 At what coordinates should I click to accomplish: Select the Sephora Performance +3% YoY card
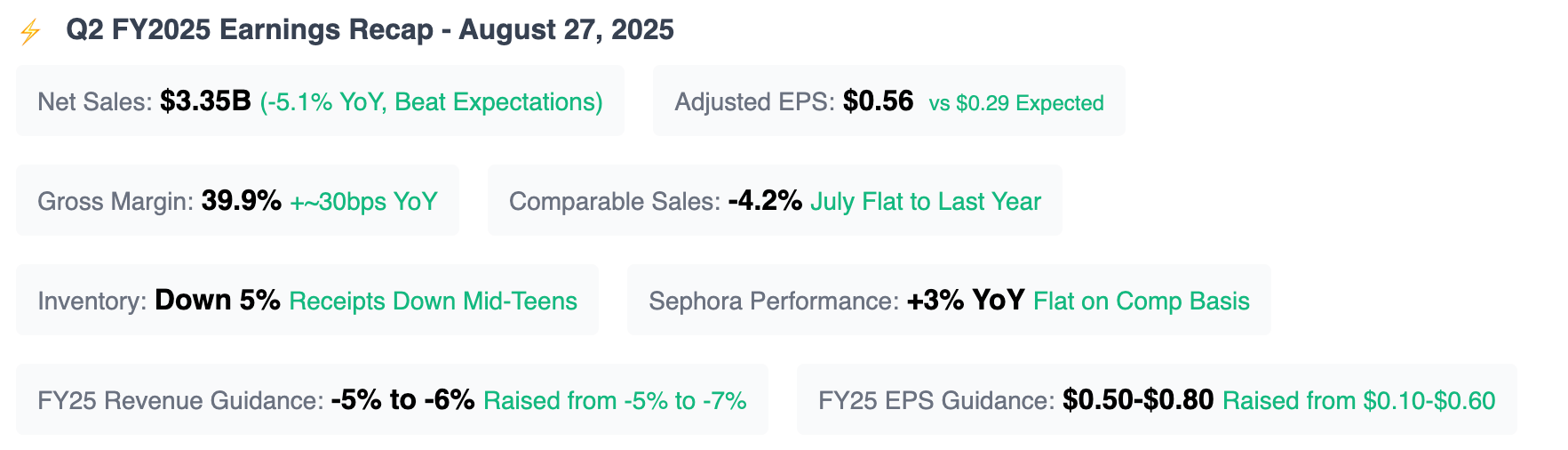(x=949, y=300)
